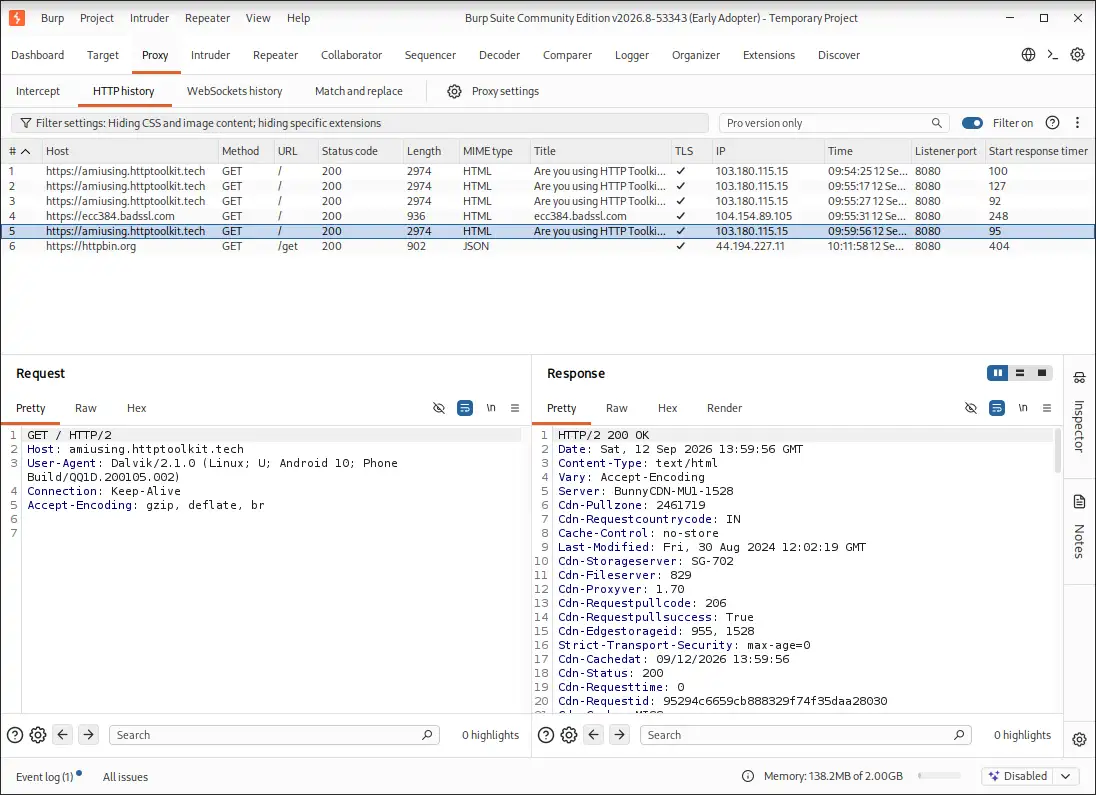Select the ecc384.badssl.com history row
Screen dimensions: 1096x795
(x=548, y=216)
